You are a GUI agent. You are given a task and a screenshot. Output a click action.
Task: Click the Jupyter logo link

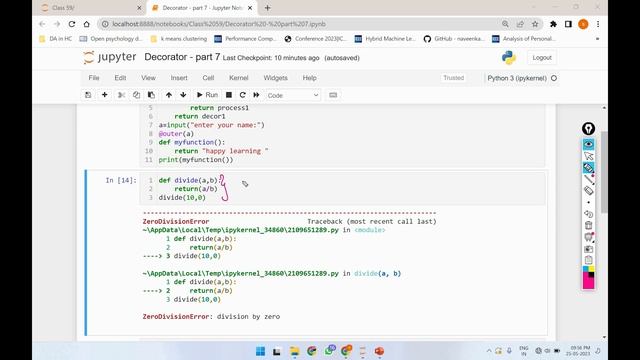(109, 57)
